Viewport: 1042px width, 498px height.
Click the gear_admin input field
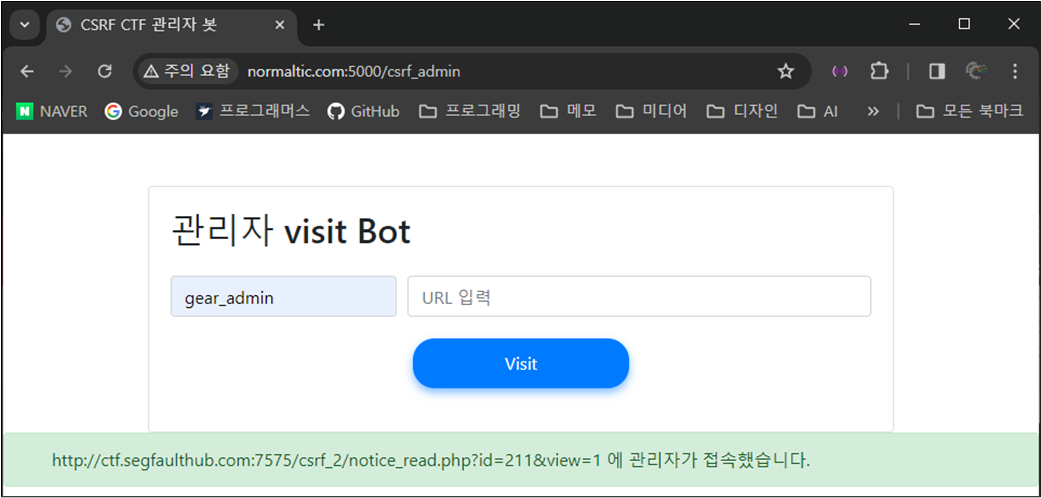[284, 297]
